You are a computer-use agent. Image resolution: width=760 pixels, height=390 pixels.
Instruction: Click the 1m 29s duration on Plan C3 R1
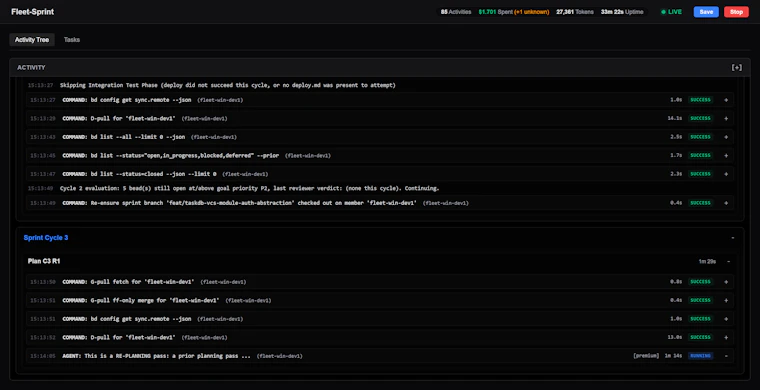pos(707,262)
